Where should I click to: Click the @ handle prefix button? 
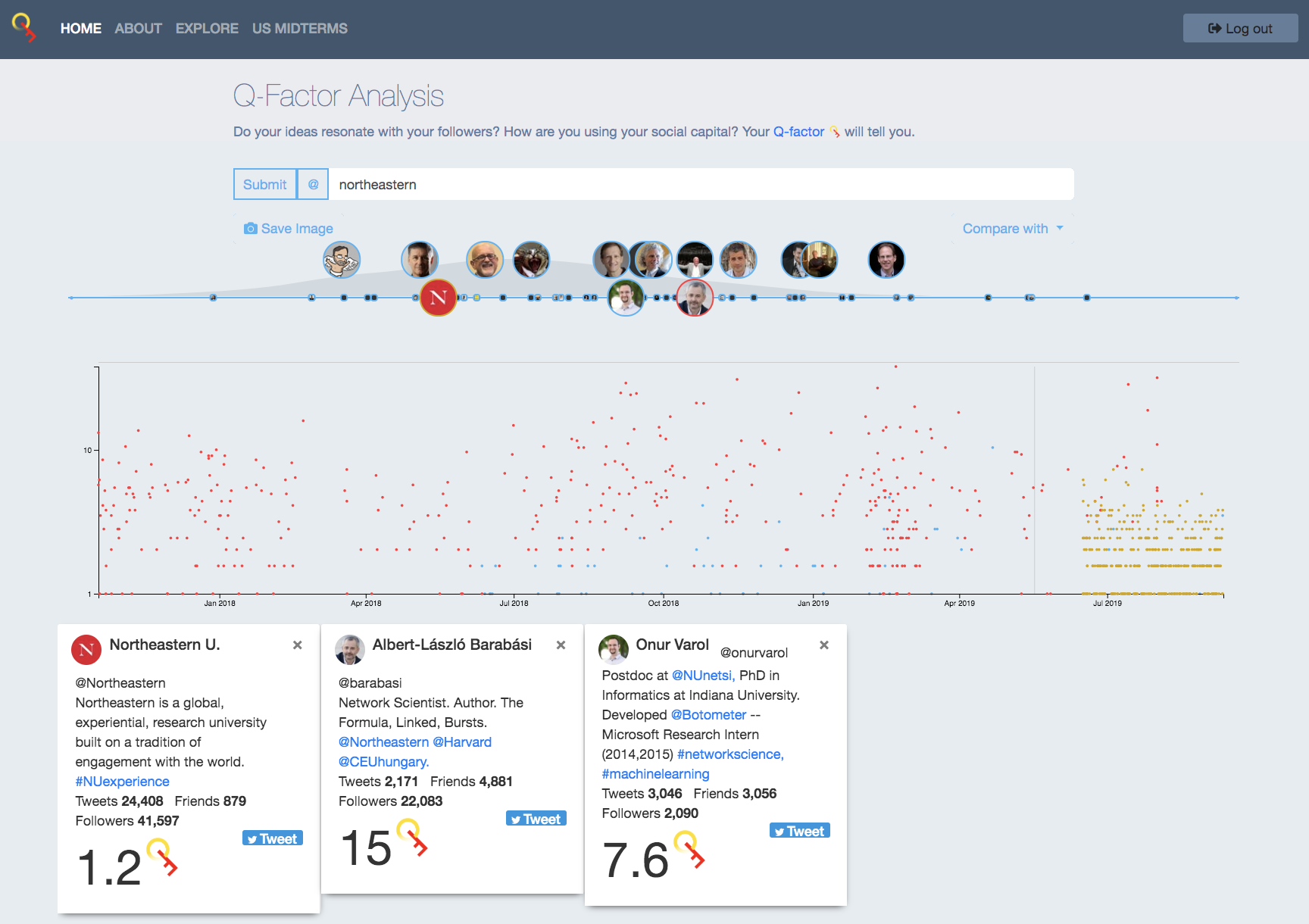point(313,184)
